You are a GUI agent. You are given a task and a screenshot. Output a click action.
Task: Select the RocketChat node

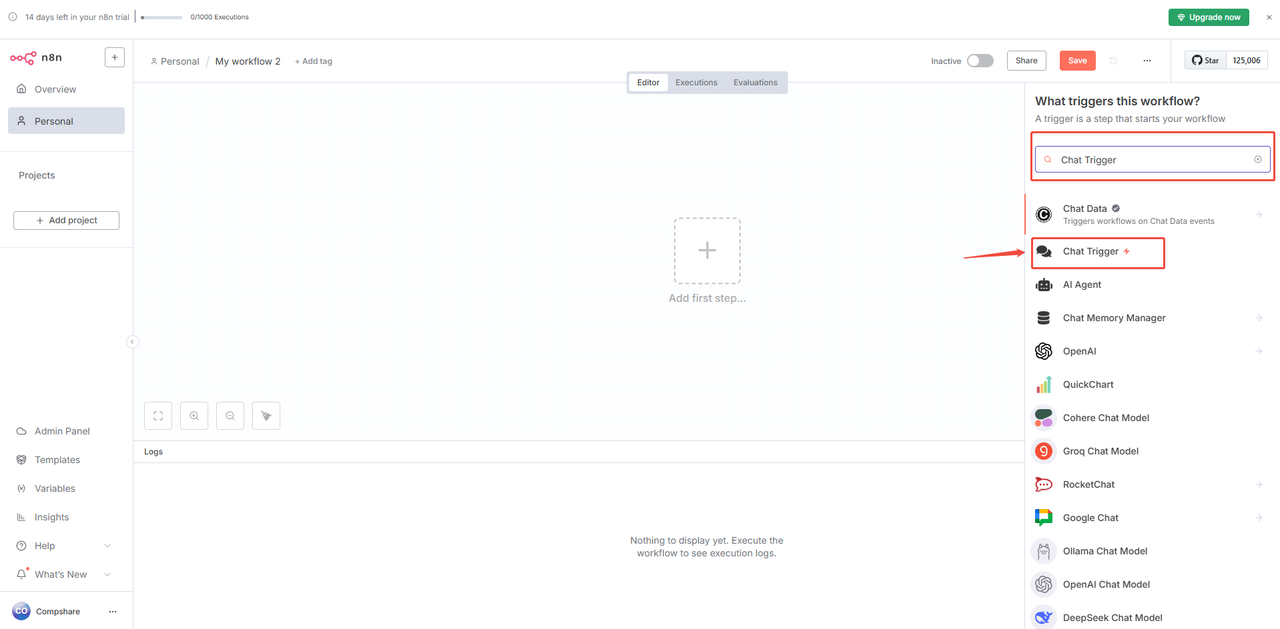(x=1152, y=485)
